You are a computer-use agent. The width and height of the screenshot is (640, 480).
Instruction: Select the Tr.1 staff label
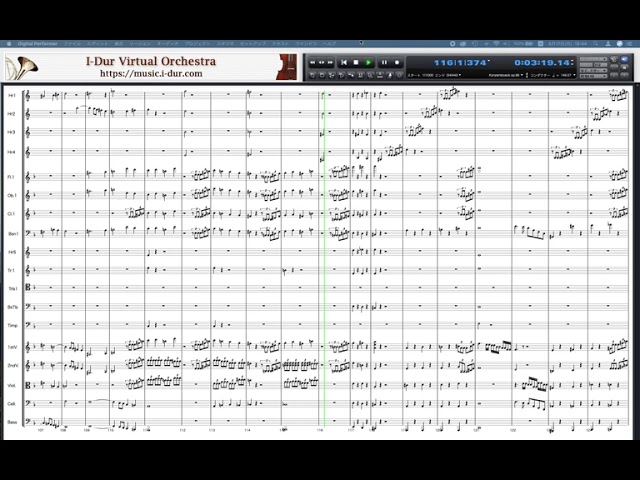click(x=11, y=270)
